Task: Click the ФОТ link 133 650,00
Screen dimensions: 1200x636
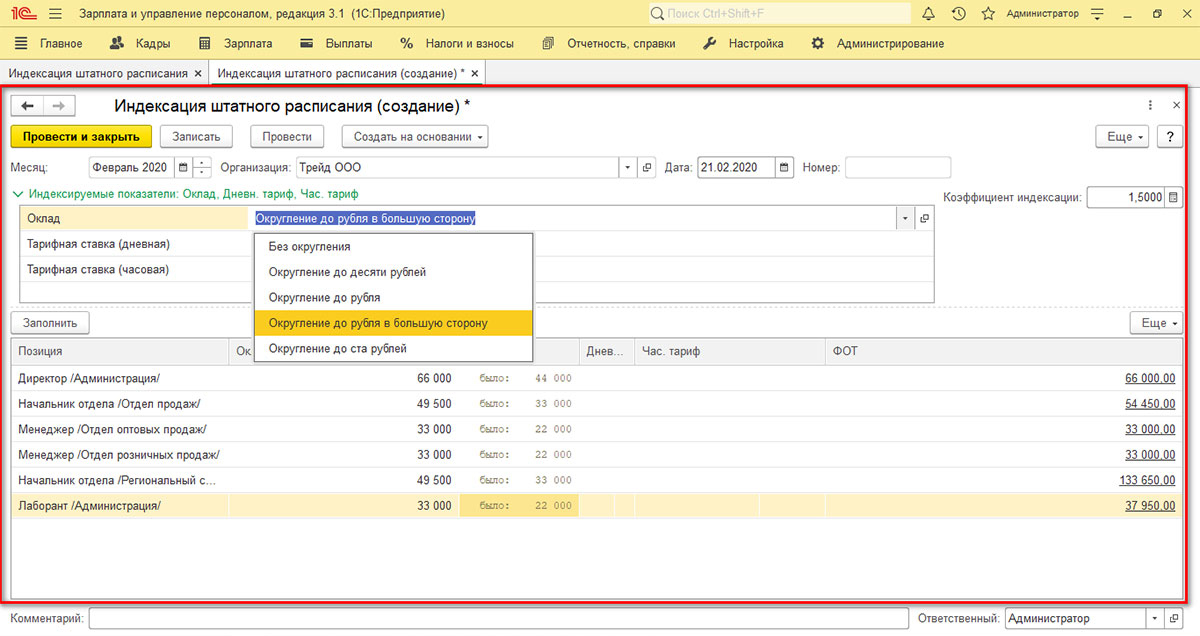Action: click(x=1146, y=480)
